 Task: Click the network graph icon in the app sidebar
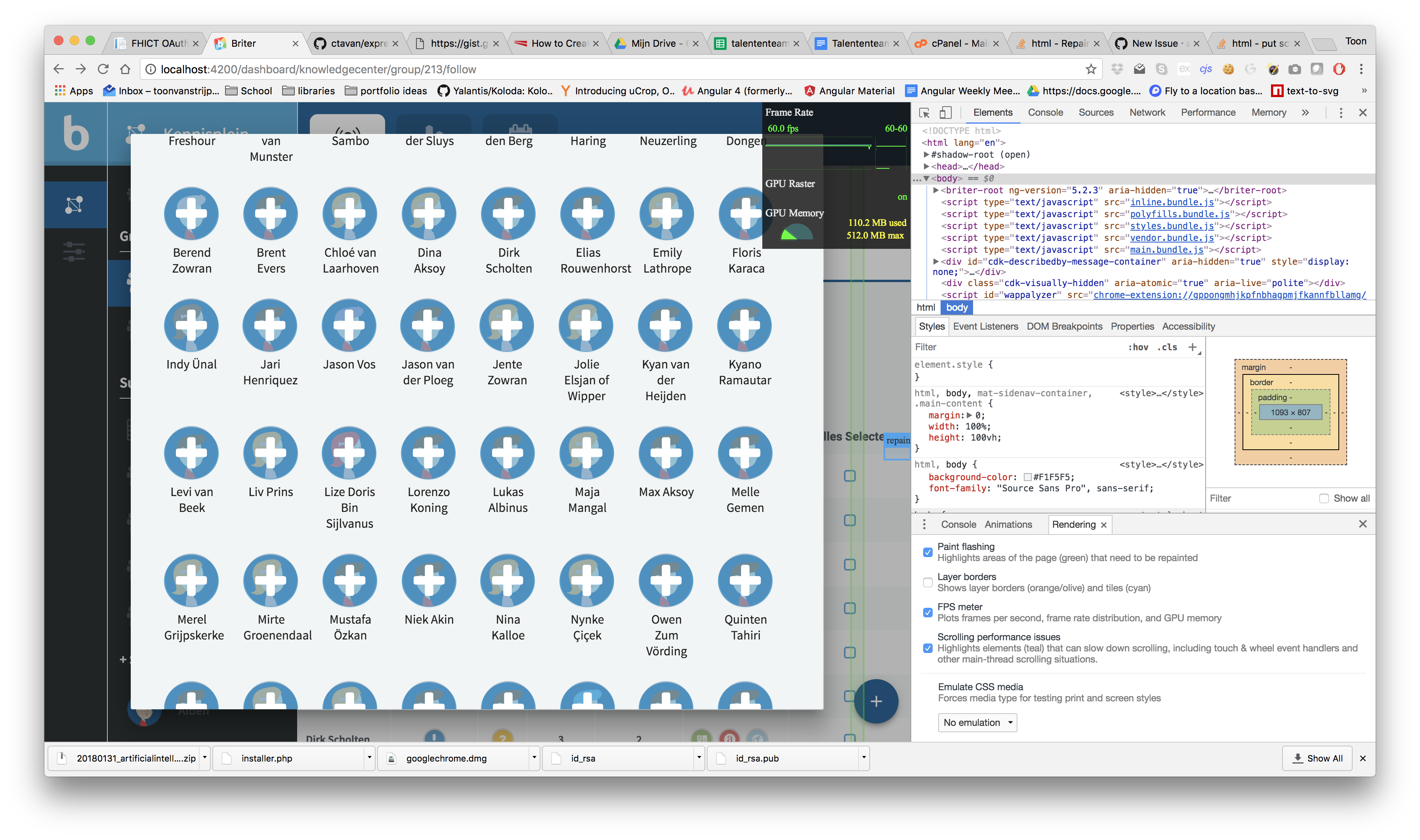tap(75, 204)
